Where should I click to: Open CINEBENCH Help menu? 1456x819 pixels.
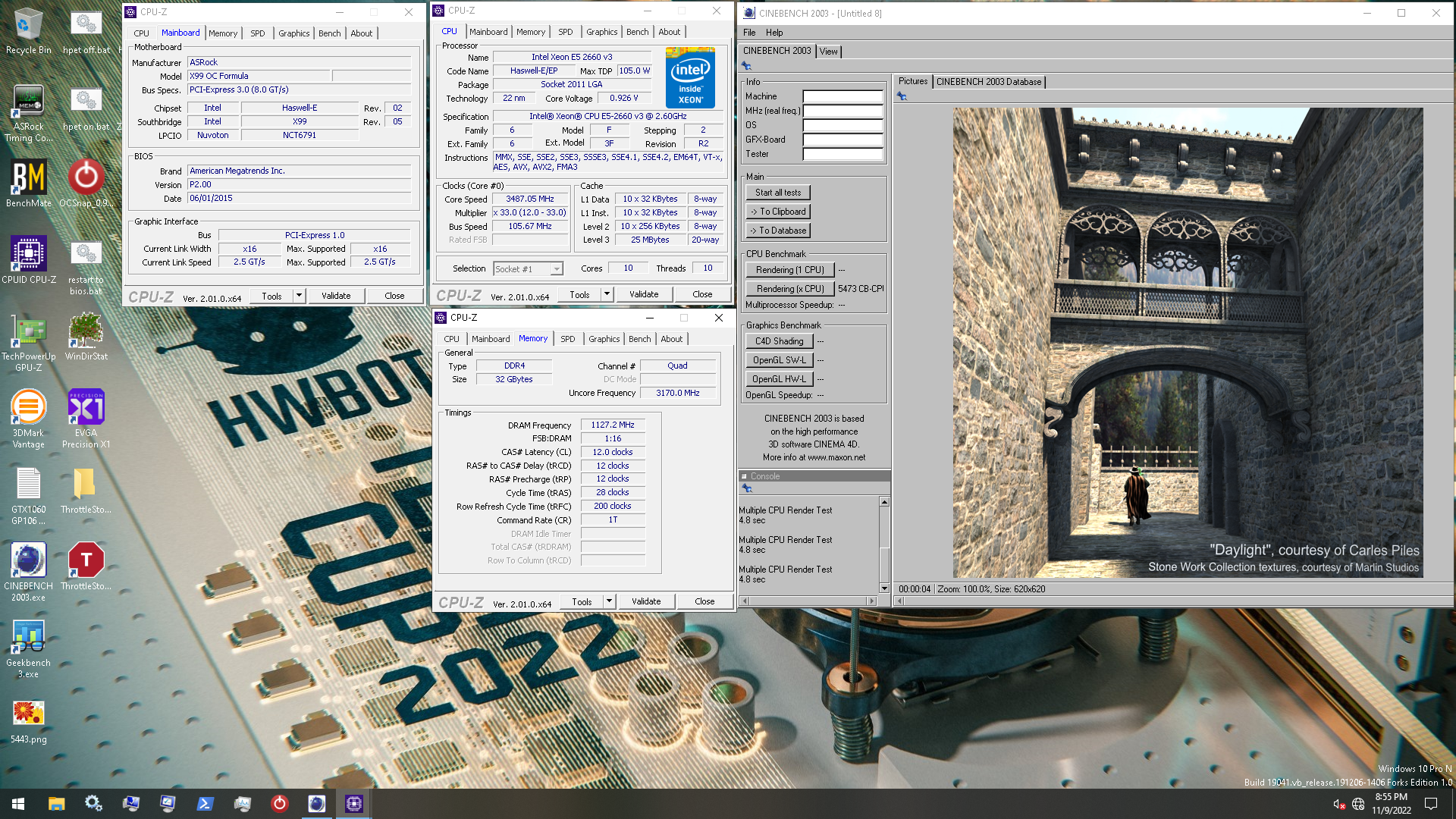click(x=774, y=33)
